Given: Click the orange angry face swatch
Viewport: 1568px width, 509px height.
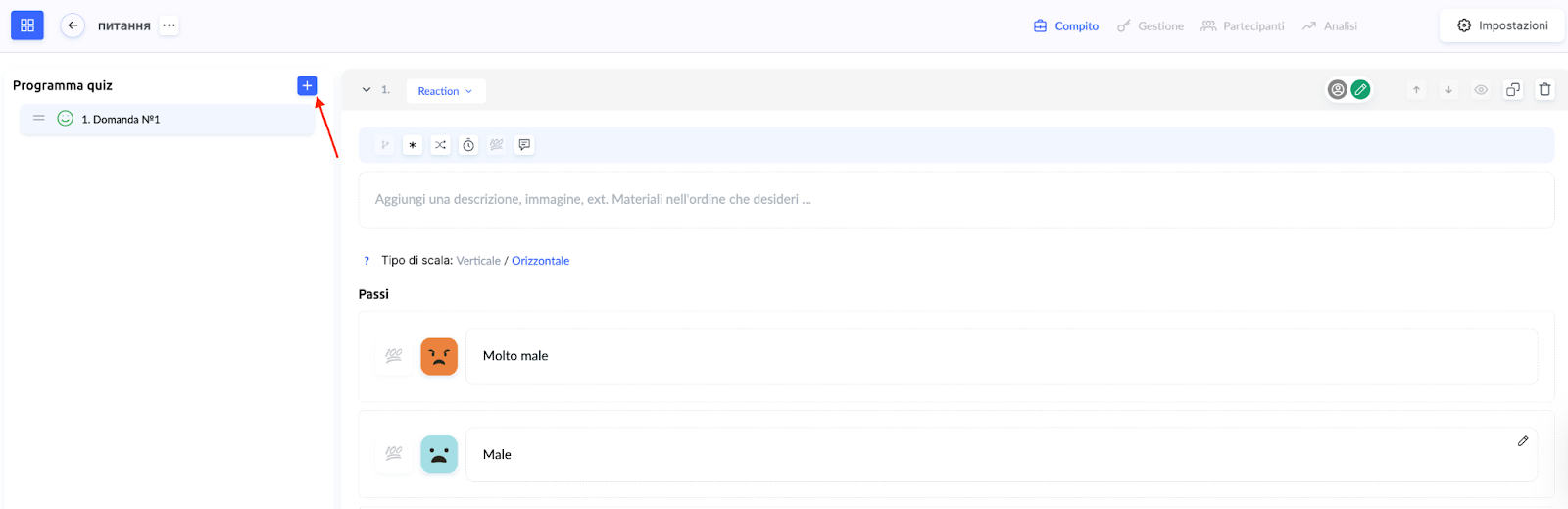Looking at the screenshot, I should coord(439,357).
